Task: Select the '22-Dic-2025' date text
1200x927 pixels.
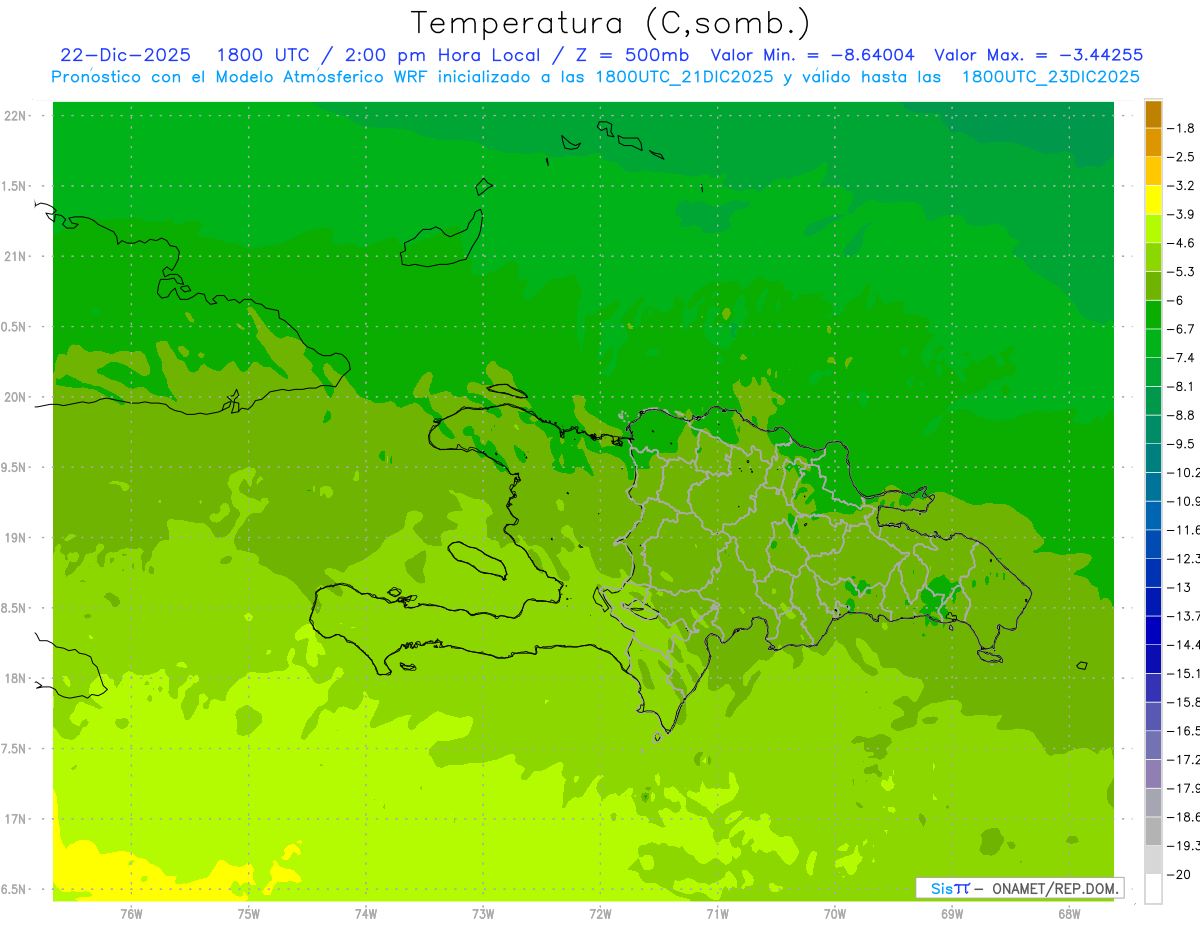Action: [x=125, y=55]
